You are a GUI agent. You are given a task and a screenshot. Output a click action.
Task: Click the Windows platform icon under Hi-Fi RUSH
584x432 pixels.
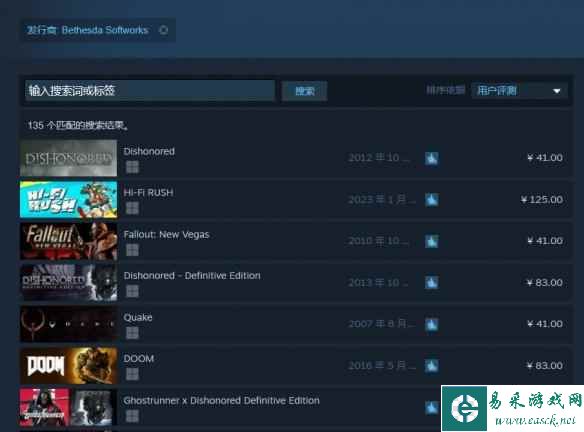point(132,208)
